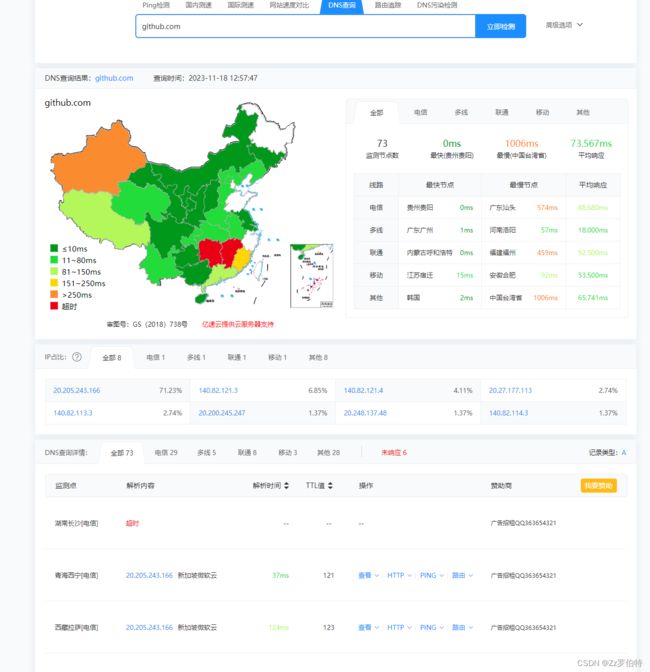Click the 151~250ms yellow legend swatch
Screen dimensions: 650x672
pyautogui.click(x=54, y=283)
